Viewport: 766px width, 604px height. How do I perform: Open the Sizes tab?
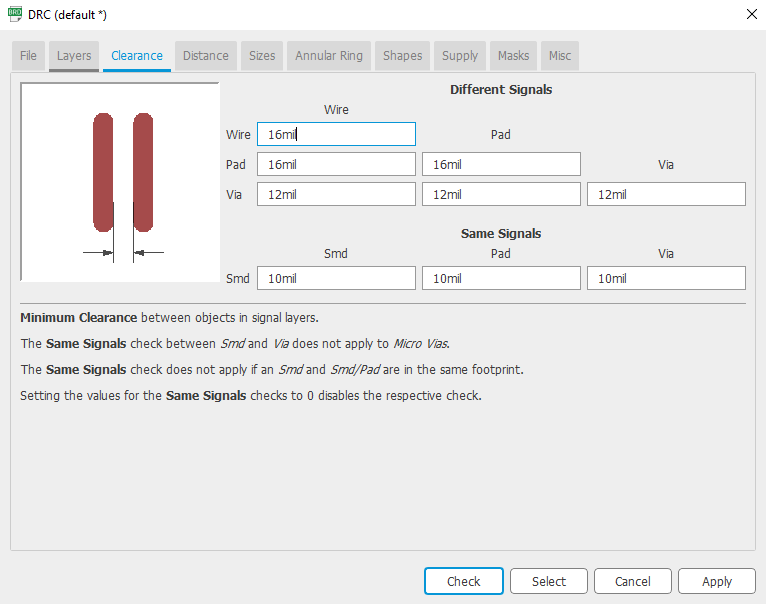pos(262,56)
